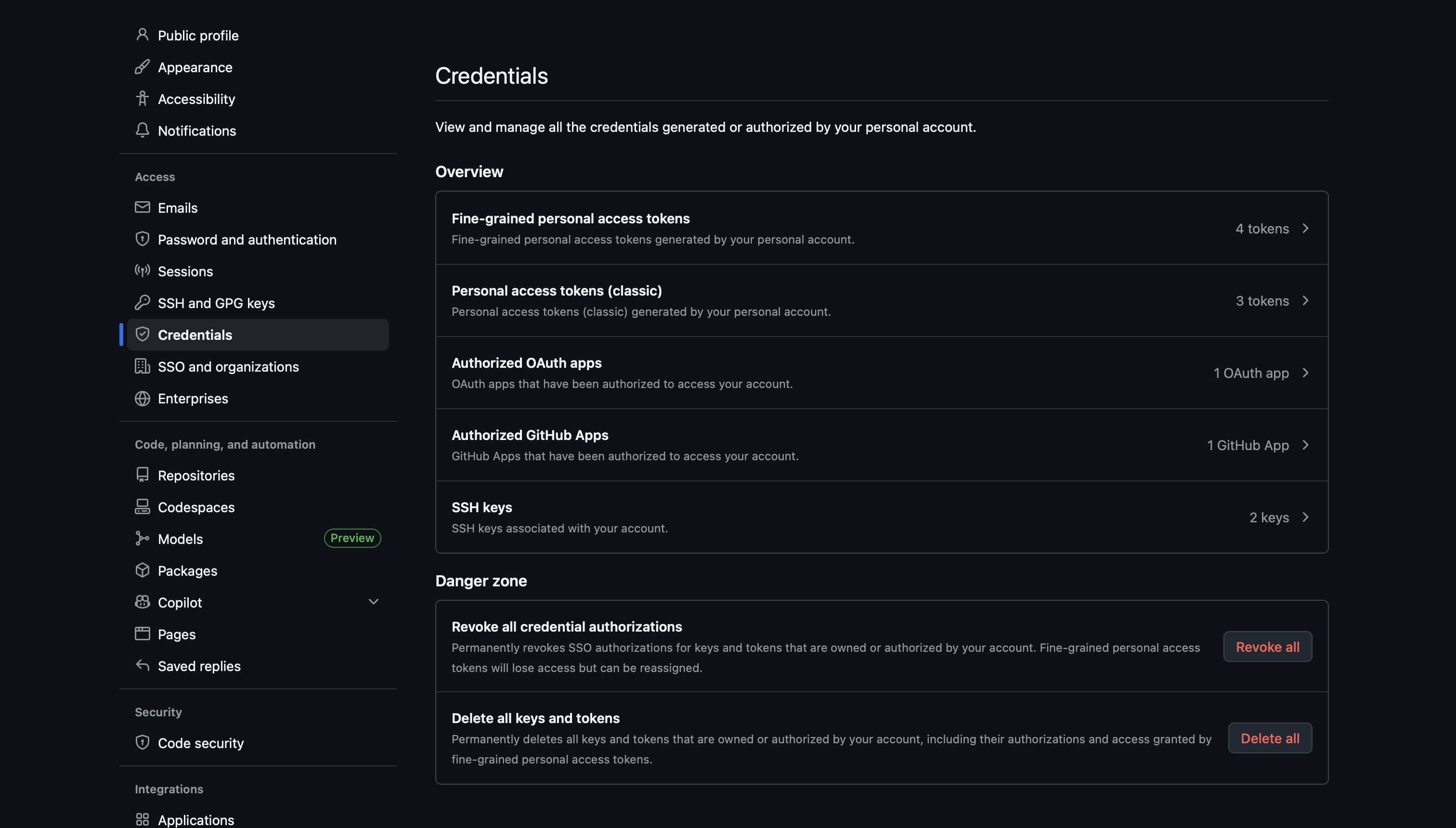Click the Preview badge beside Models

[x=352, y=538]
